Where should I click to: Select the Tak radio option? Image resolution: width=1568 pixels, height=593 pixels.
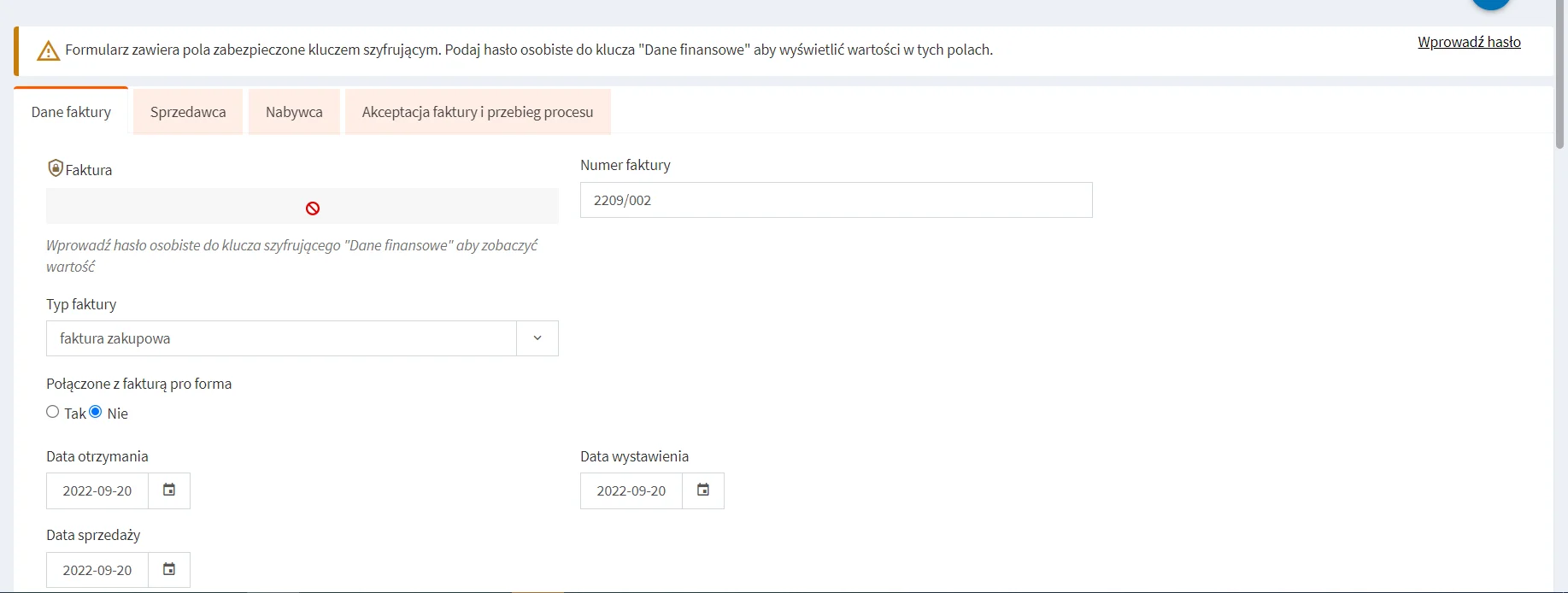(53, 412)
